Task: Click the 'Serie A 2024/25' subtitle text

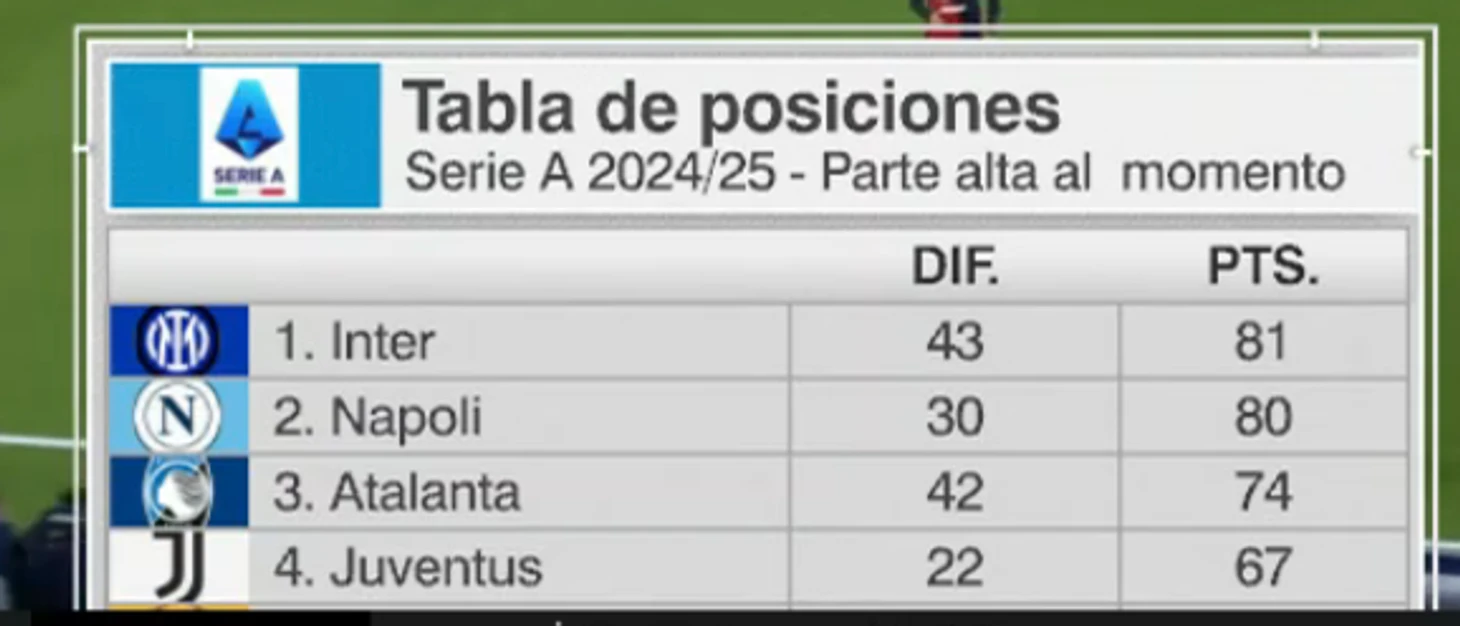Action: point(590,174)
